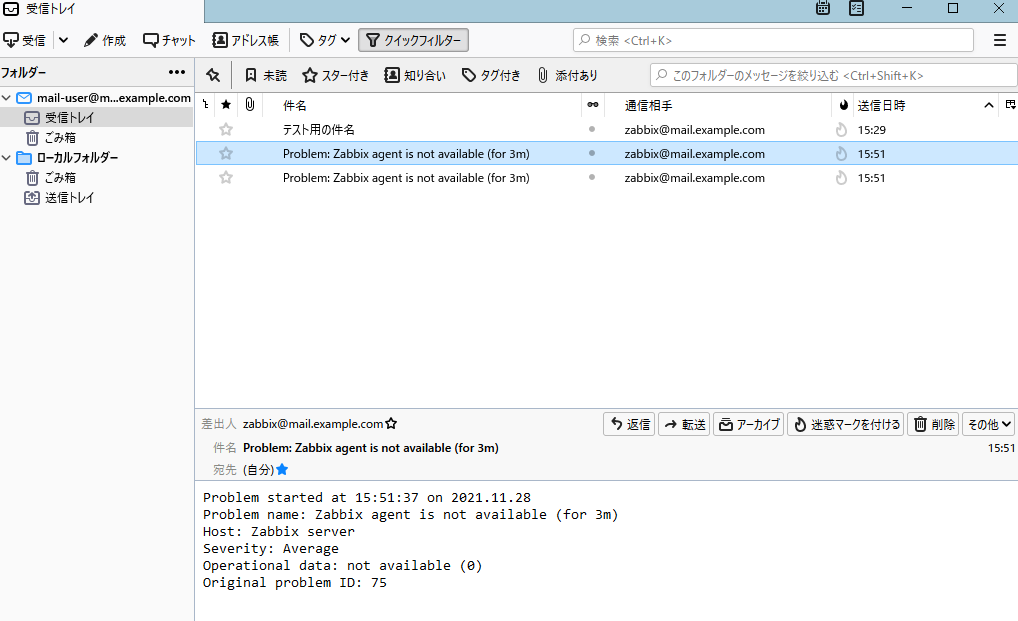Image resolution: width=1018 pixels, height=621 pixels.
Task: Open the column picker icon in message list
Action: pos(1010,104)
